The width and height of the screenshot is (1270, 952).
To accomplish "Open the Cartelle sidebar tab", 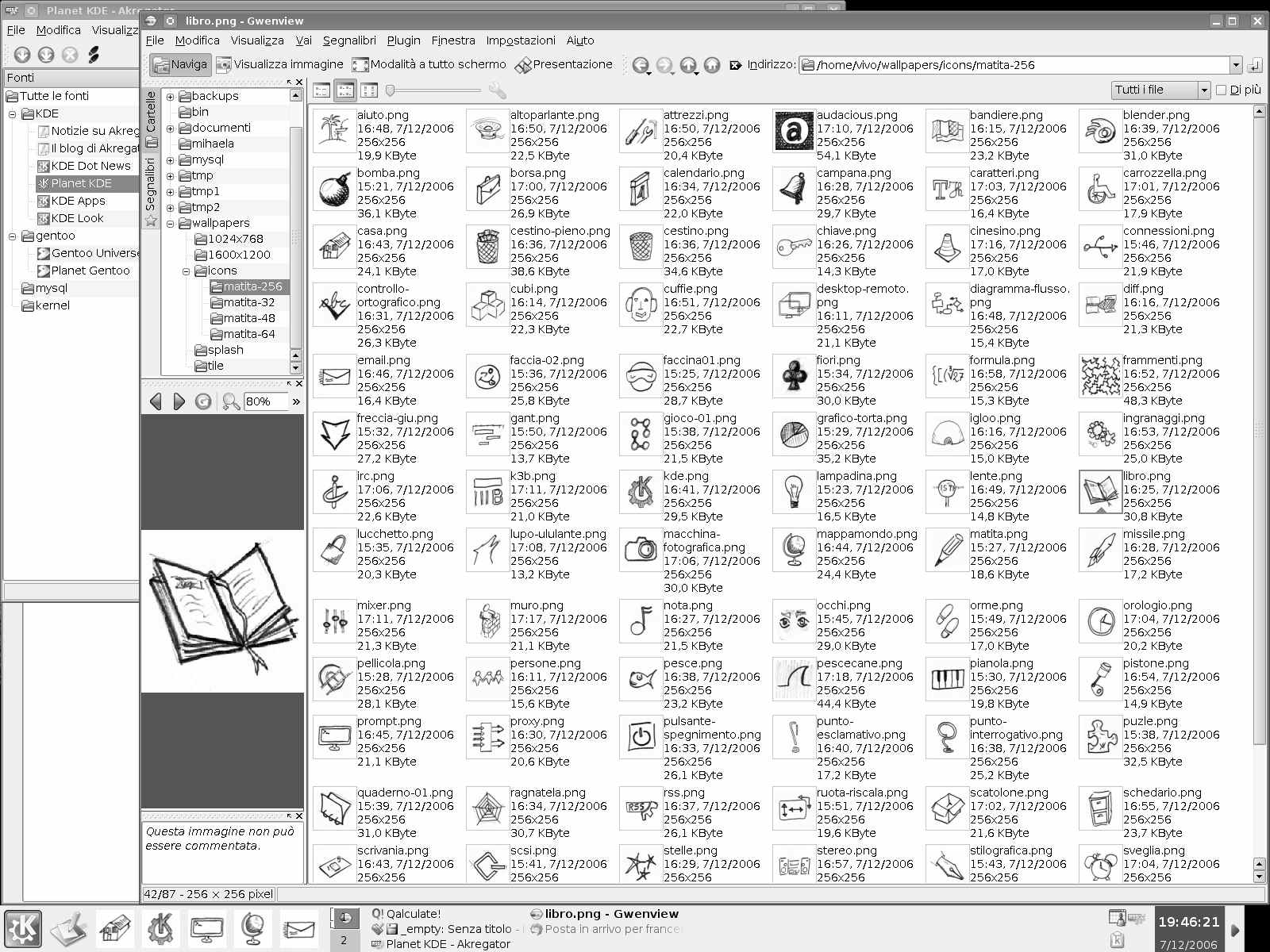I will (x=151, y=120).
